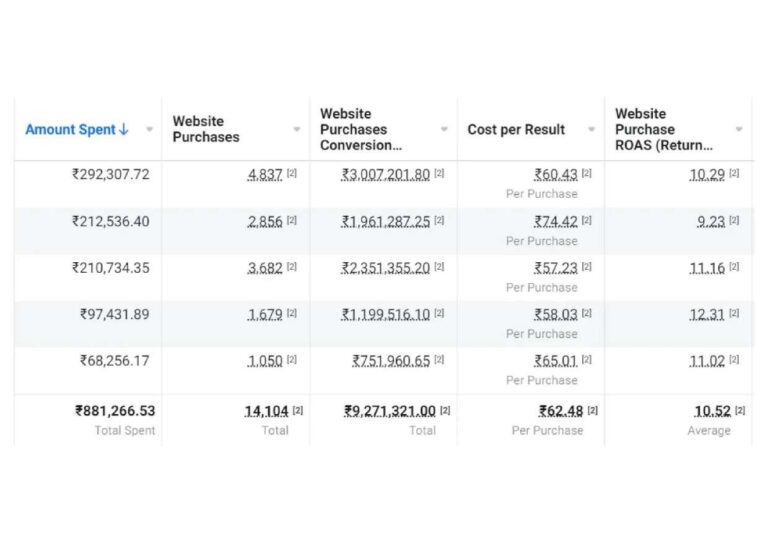Open the Website Purchases column dropdown arrow
Image resolution: width=768 pixels, height=543 pixels.
297,129
